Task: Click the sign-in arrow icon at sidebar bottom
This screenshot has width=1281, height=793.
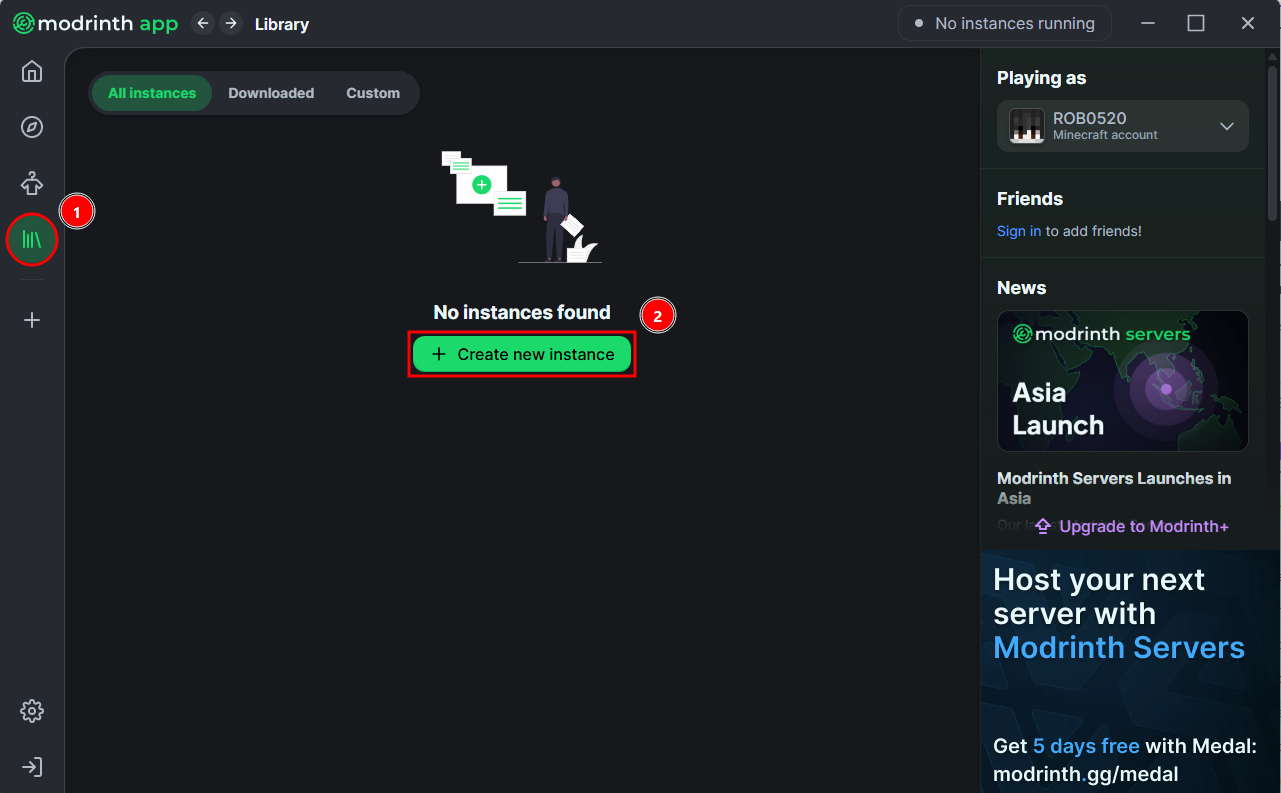Action: 32,767
